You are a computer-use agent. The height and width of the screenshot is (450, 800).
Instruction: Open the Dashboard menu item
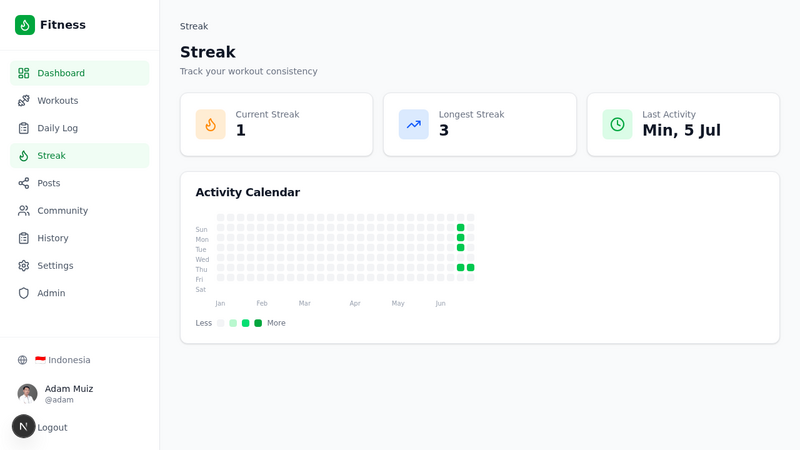click(80, 73)
